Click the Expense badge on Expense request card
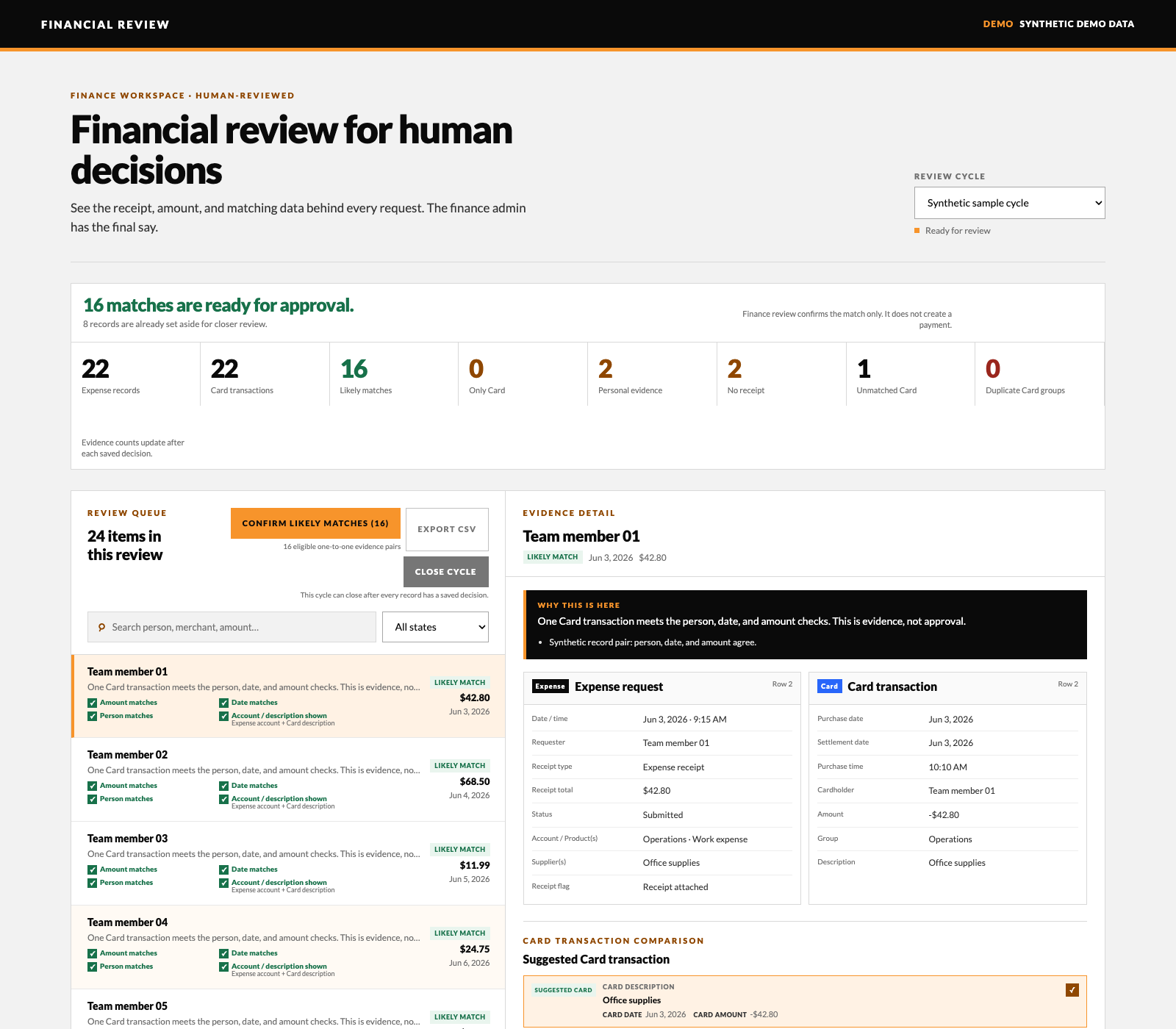This screenshot has height=1029, width=1176. [550, 686]
